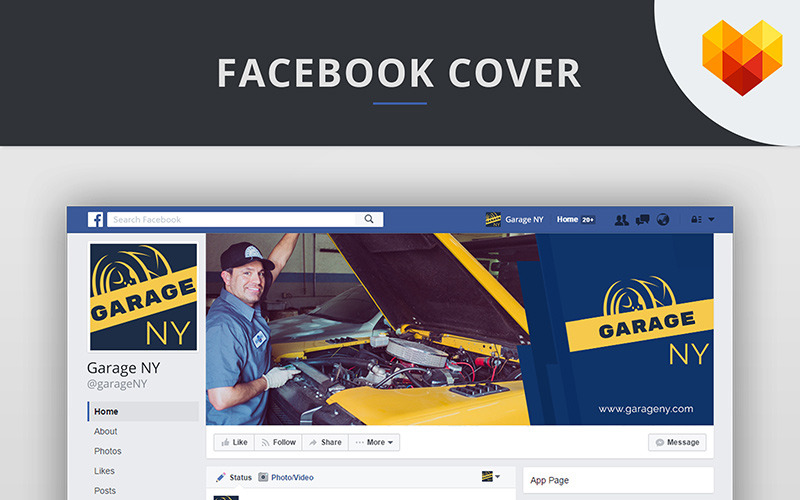Open Garage NY profile name link in top bar

(x=524, y=219)
